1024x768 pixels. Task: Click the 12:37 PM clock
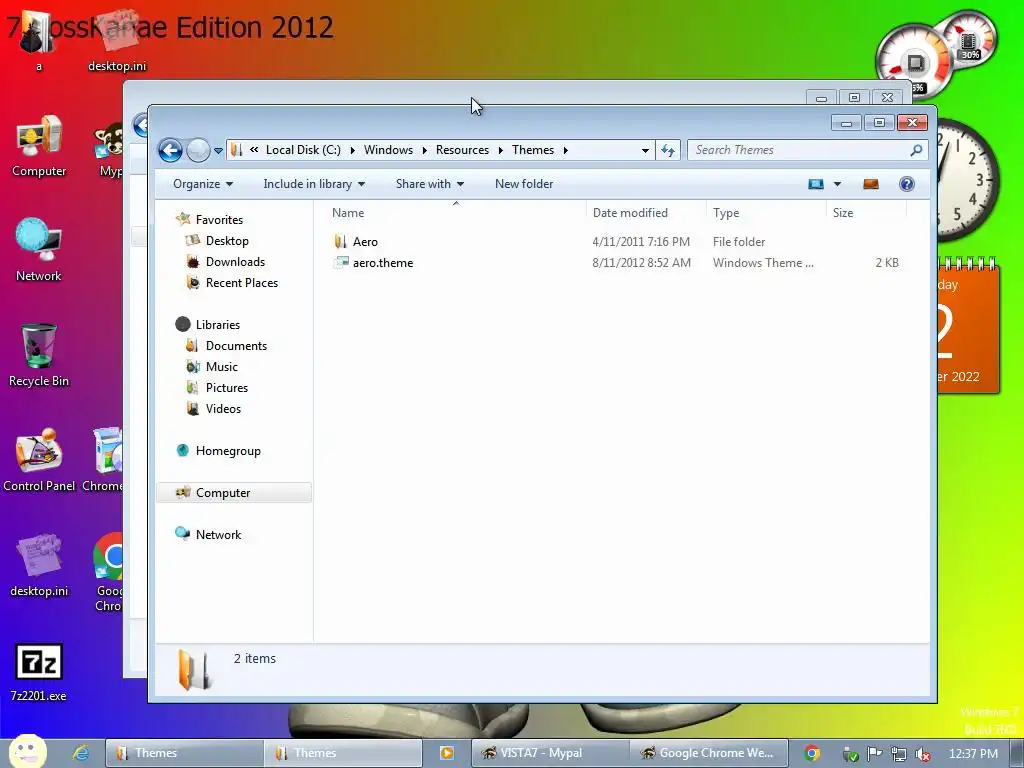point(973,754)
